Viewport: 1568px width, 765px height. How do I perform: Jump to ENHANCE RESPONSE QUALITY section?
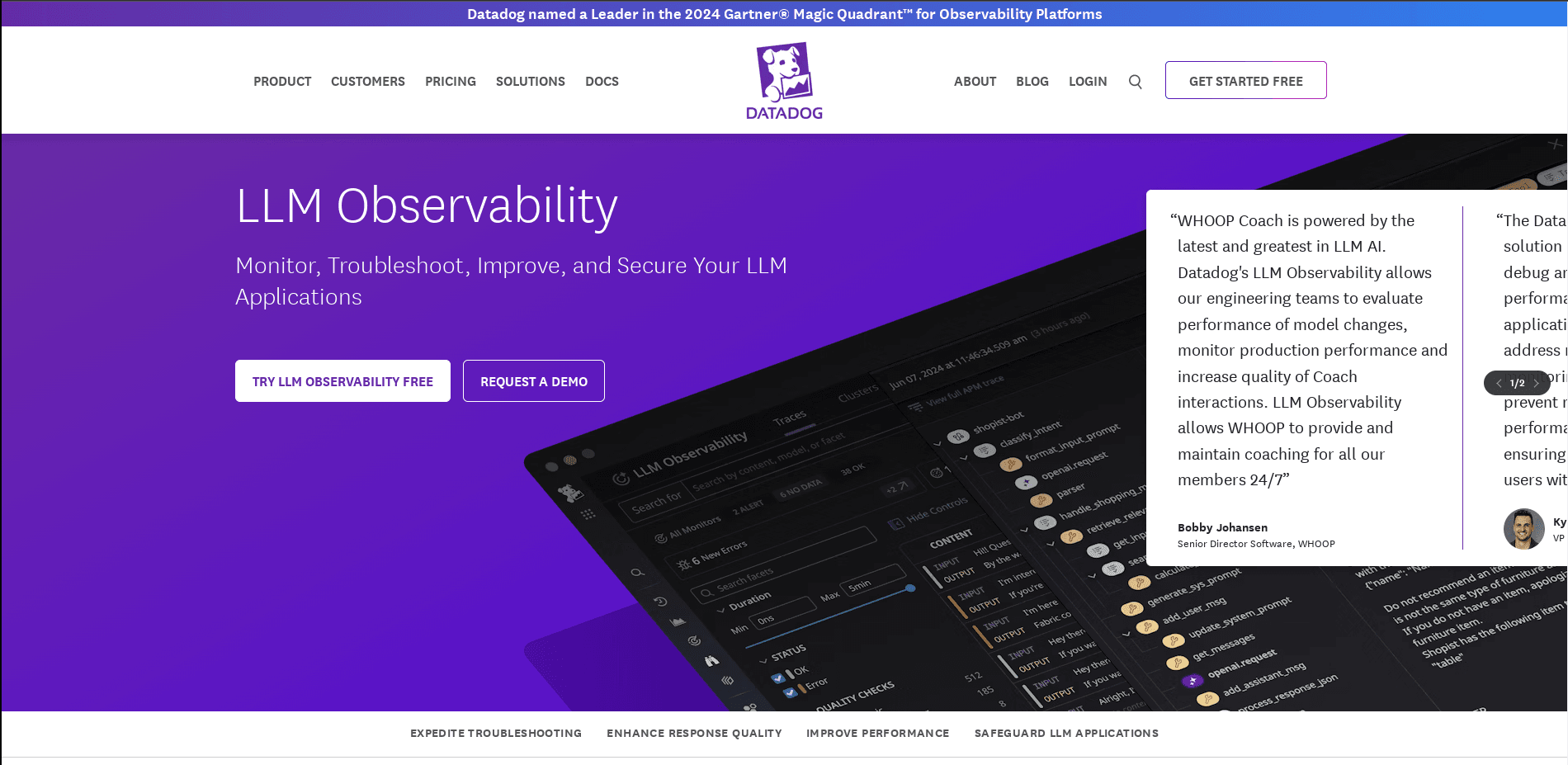point(694,733)
